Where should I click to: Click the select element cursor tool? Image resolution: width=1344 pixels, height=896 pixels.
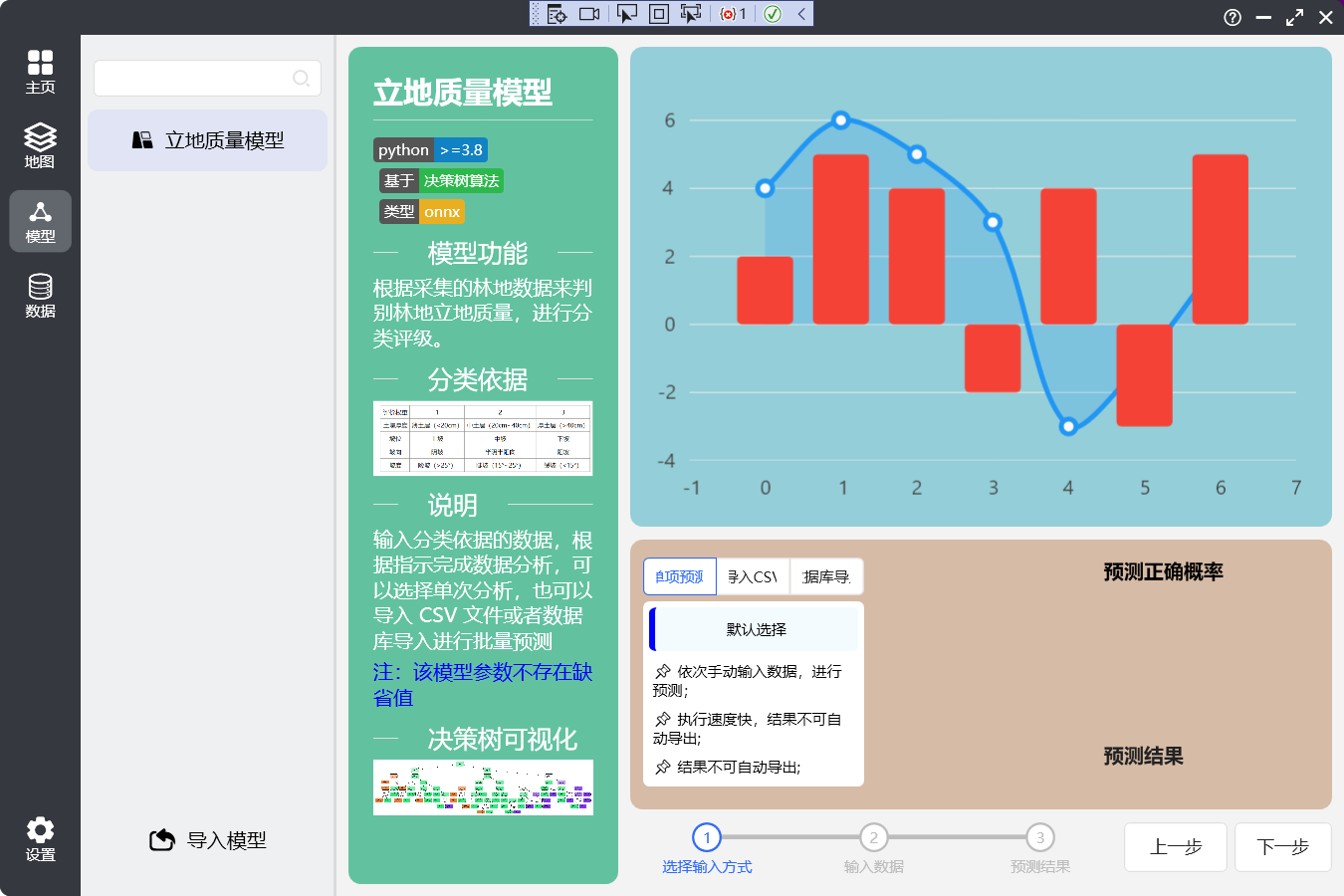coord(626,14)
